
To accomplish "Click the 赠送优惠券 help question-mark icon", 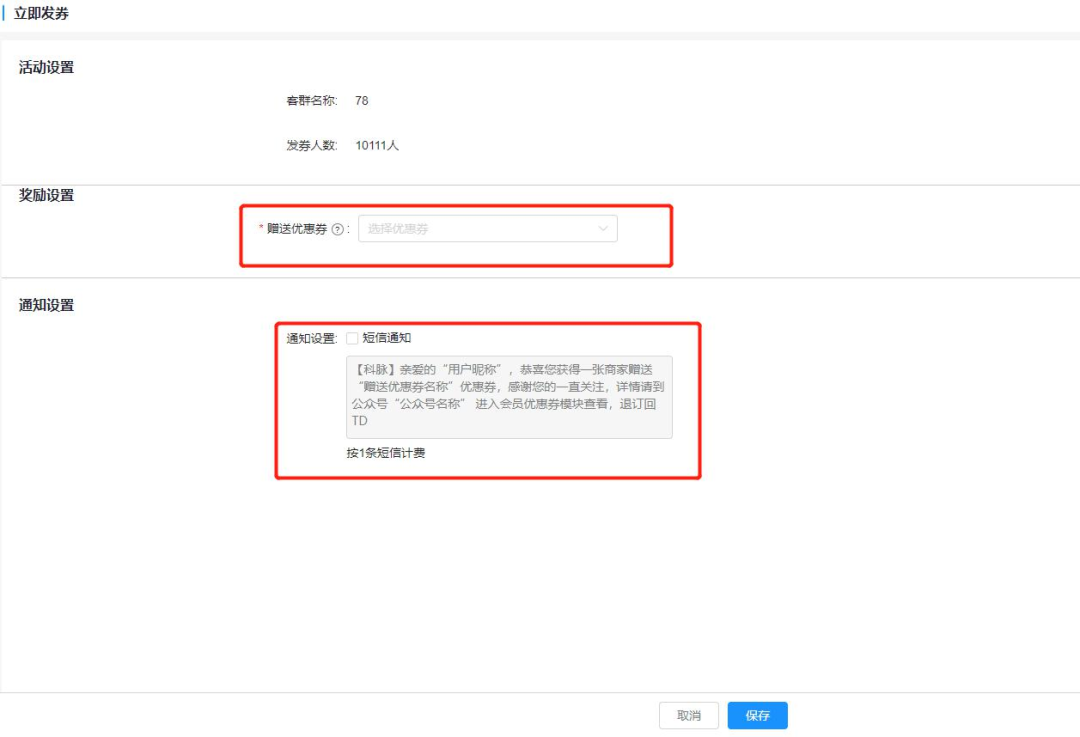I will pos(337,229).
